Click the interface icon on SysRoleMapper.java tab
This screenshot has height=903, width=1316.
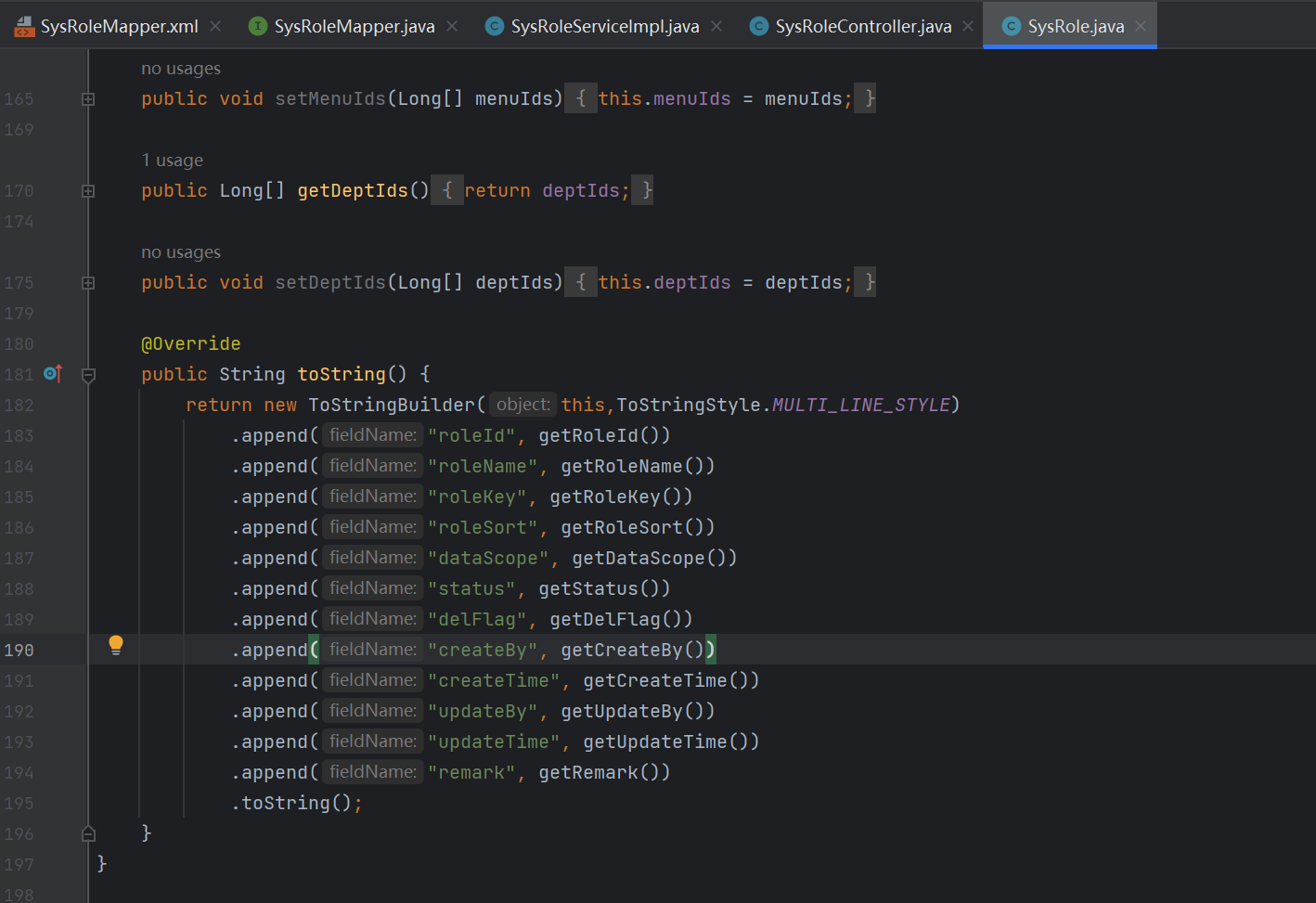(258, 27)
